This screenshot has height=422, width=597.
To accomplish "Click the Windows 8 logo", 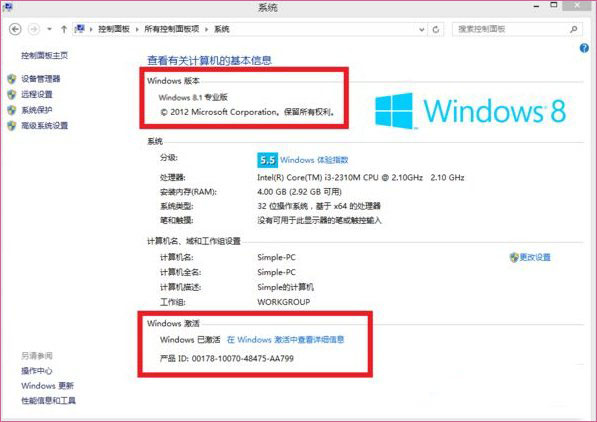I will coord(470,111).
